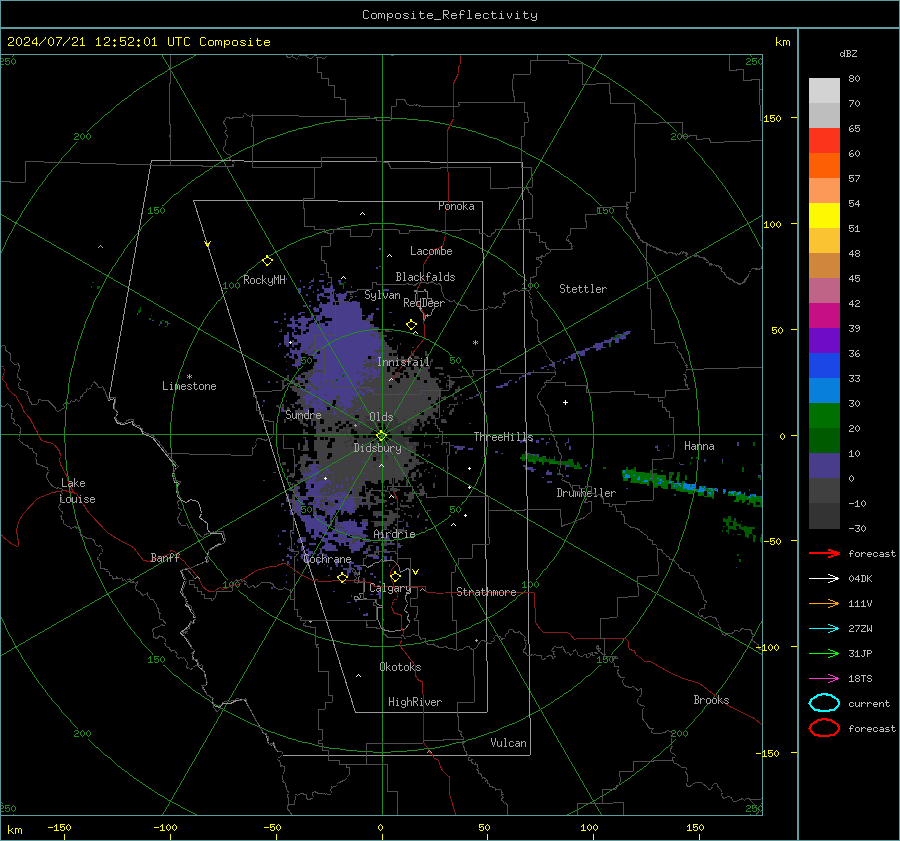Pick the green 20–30 dBZ color band
Screen dimensions: 900x841
point(824,416)
